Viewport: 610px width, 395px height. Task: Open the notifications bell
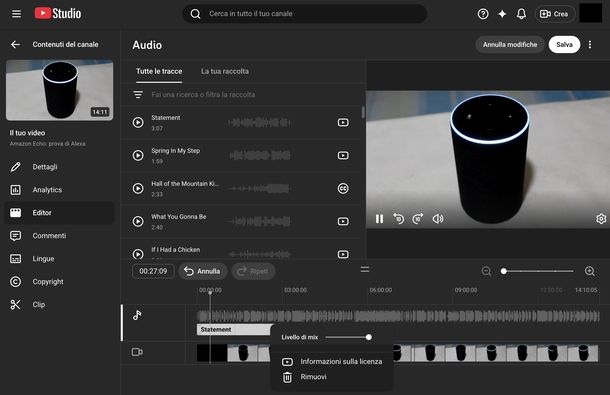click(x=521, y=14)
